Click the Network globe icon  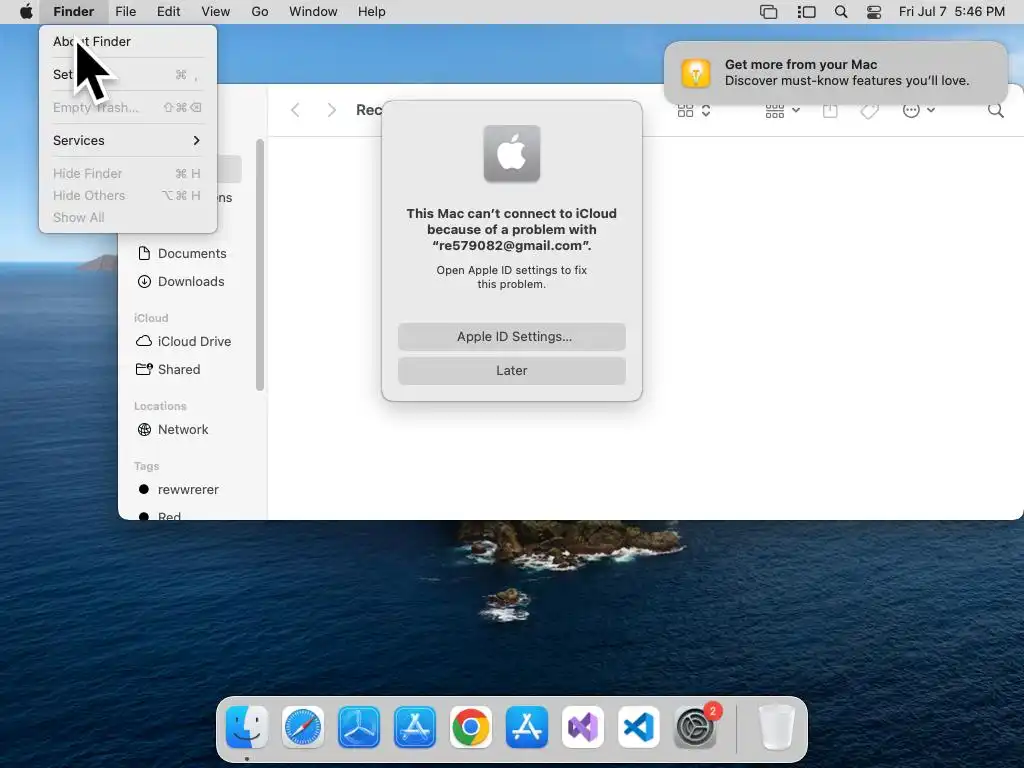tap(144, 430)
